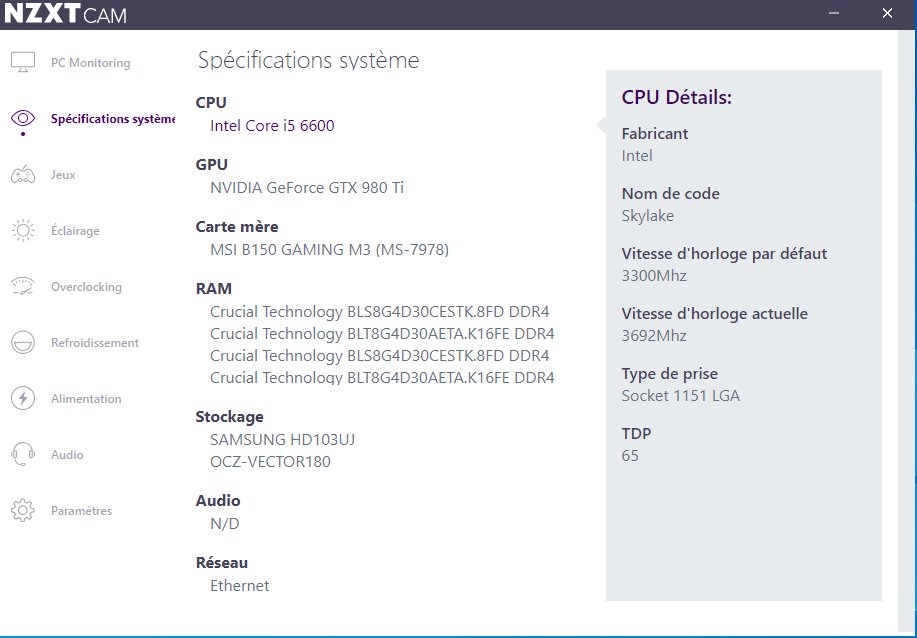
Task: Select the Intel Core i5 6600 entry
Action: (x=272, y=126)
